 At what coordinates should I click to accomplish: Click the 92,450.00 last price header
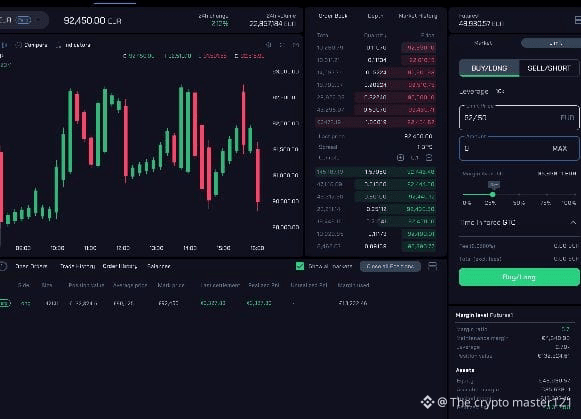coord(92,21)
